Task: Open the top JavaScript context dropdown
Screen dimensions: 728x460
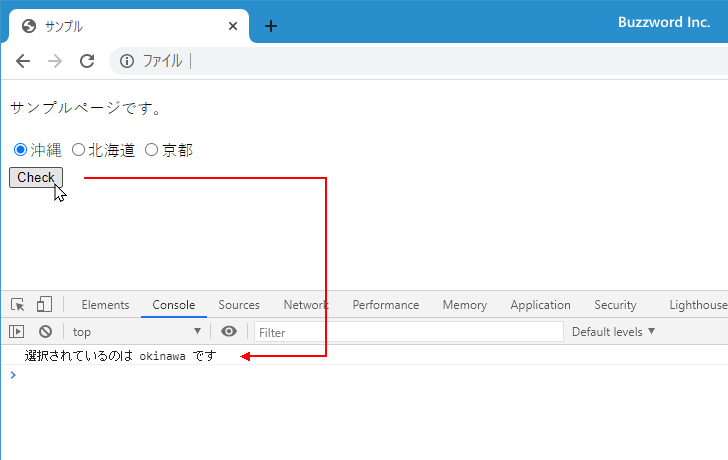Action: pos(136,331)
